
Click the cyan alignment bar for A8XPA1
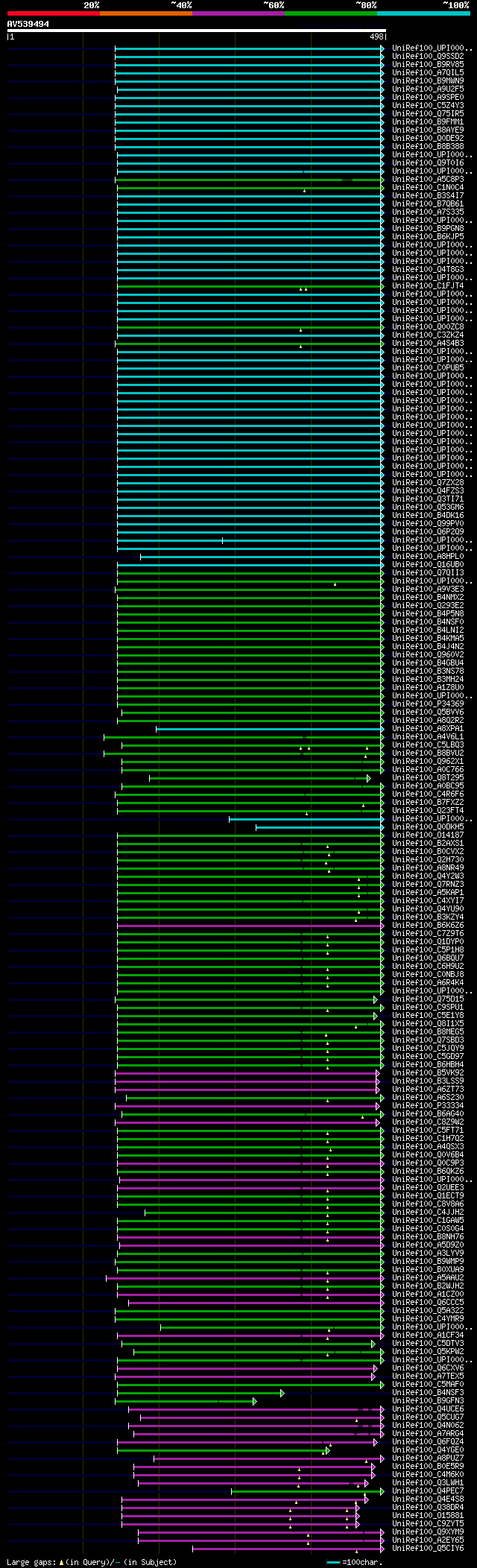click(269, 728)
